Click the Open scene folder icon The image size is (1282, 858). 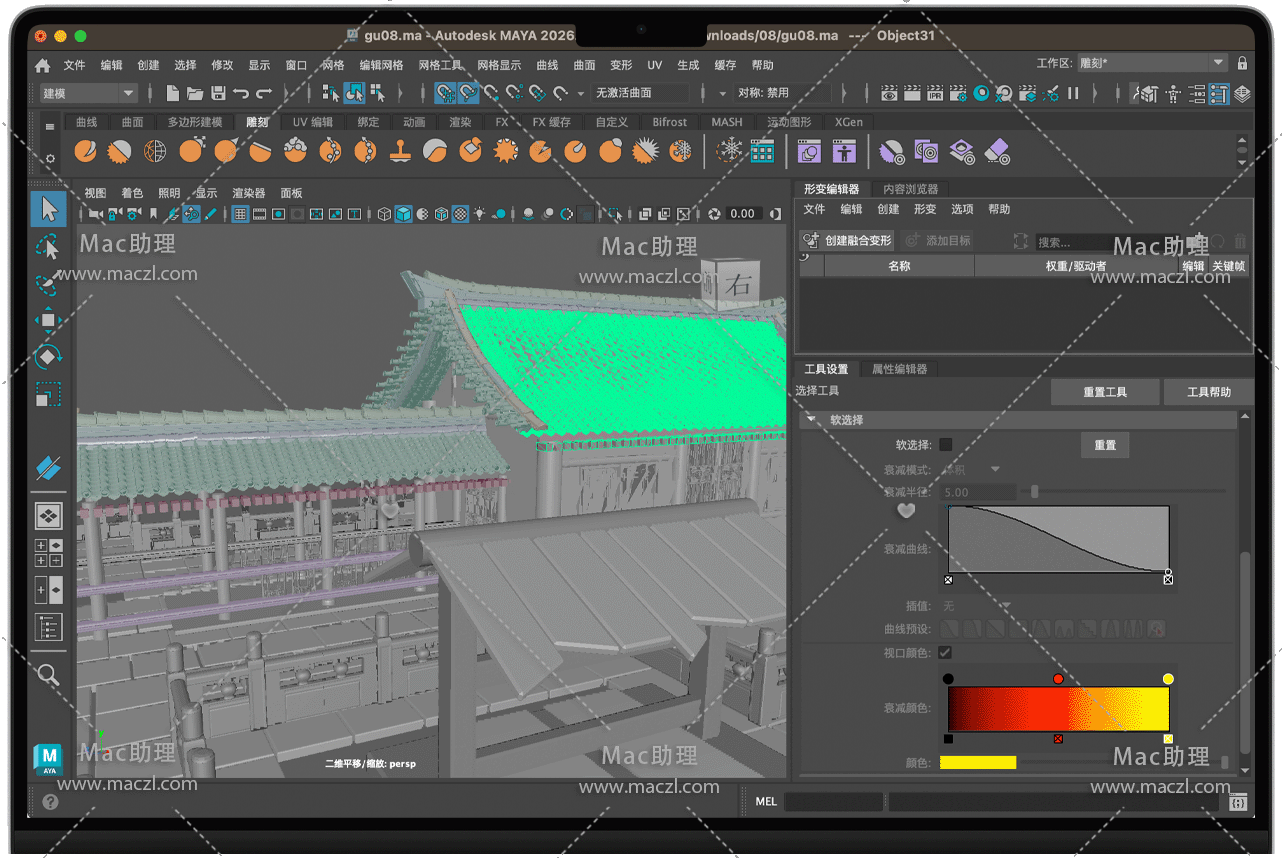[195, 93]
